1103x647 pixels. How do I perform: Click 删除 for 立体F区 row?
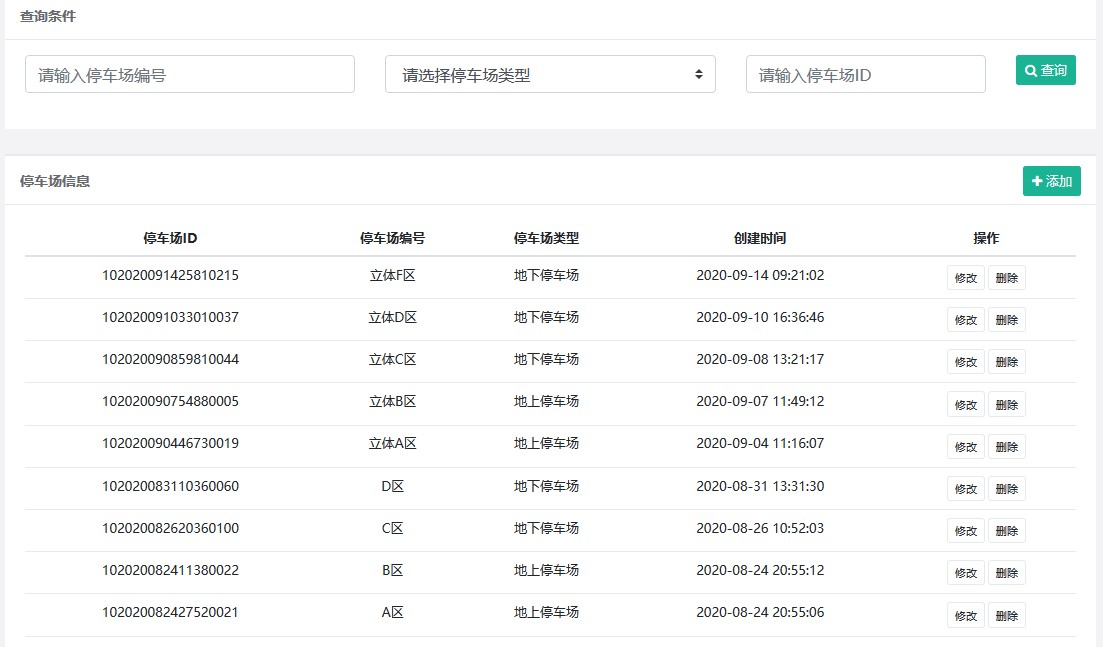(1006, 278)
